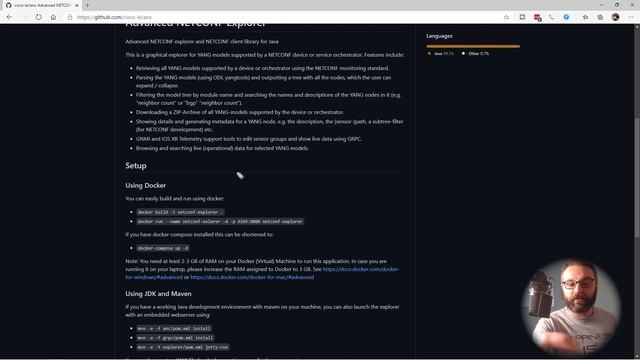
Task: Click the mvn grpc/pom.xml install code
Action: click(175, 338)
